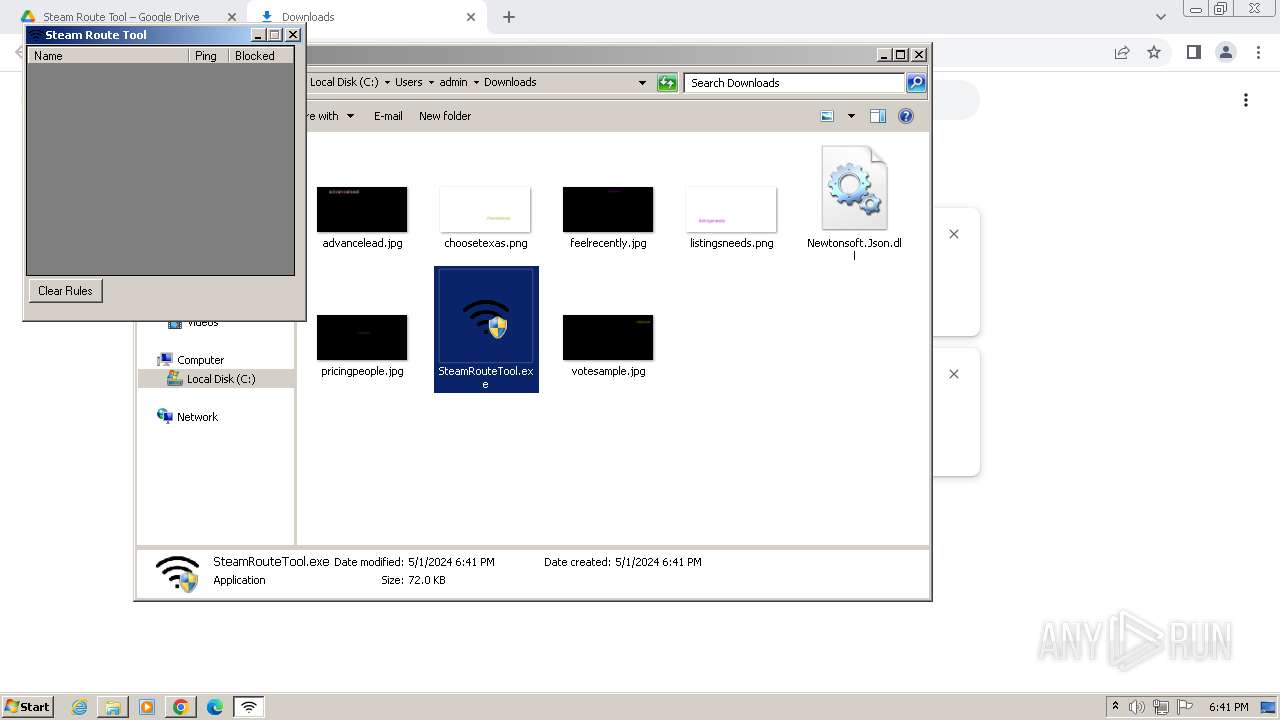Select feelrecently.jpg thumbnail
Screen dimensions: 1280x720
608,210
